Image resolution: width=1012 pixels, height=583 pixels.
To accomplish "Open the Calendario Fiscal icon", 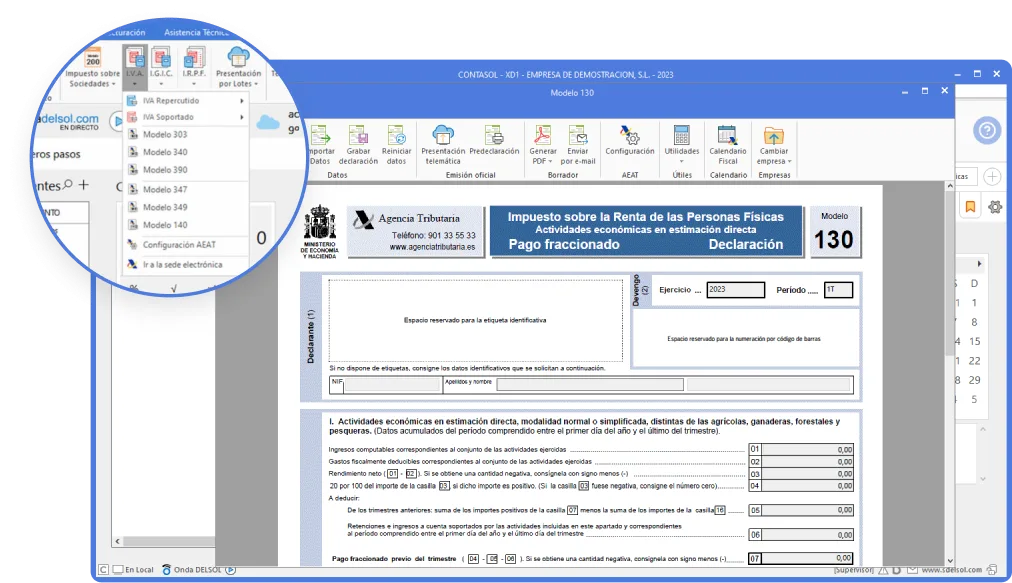I will [x=727, y=136].
